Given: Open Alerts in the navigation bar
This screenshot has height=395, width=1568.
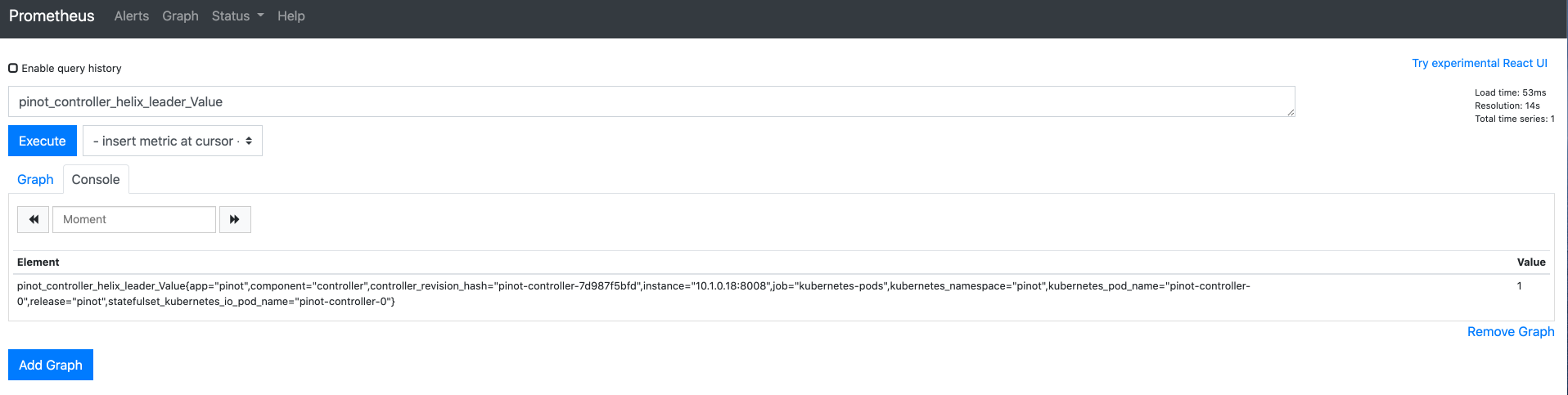Looking at the screenshot, I should (132, 16).
